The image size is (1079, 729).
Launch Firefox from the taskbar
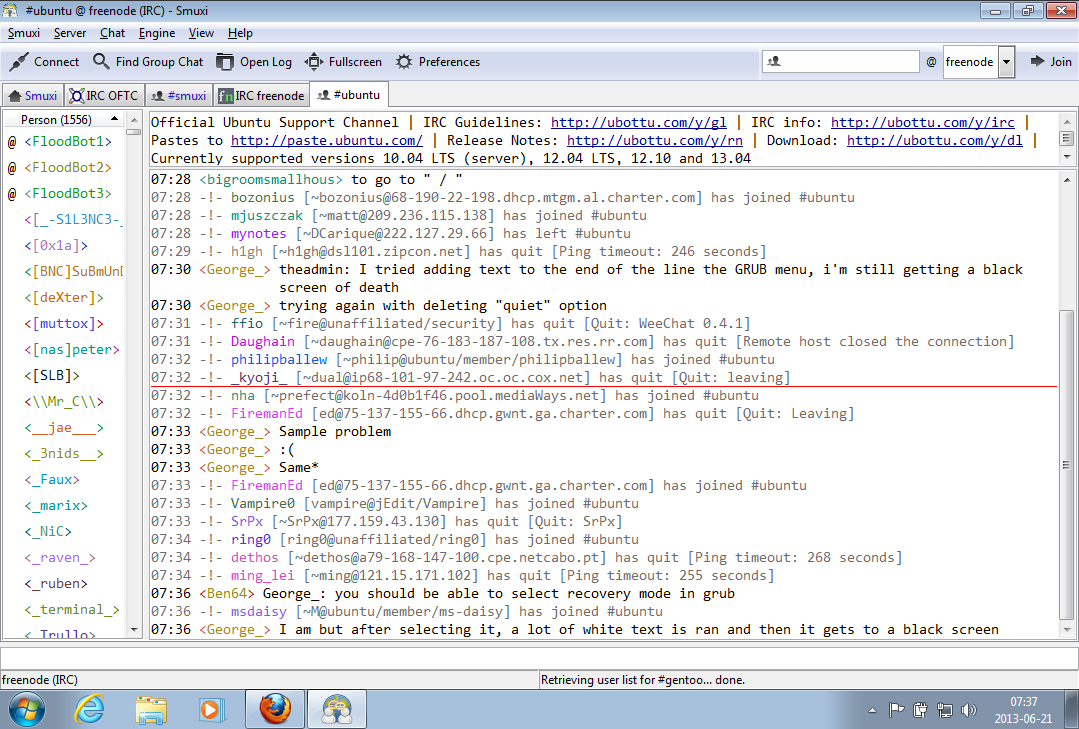click(275, 709)
